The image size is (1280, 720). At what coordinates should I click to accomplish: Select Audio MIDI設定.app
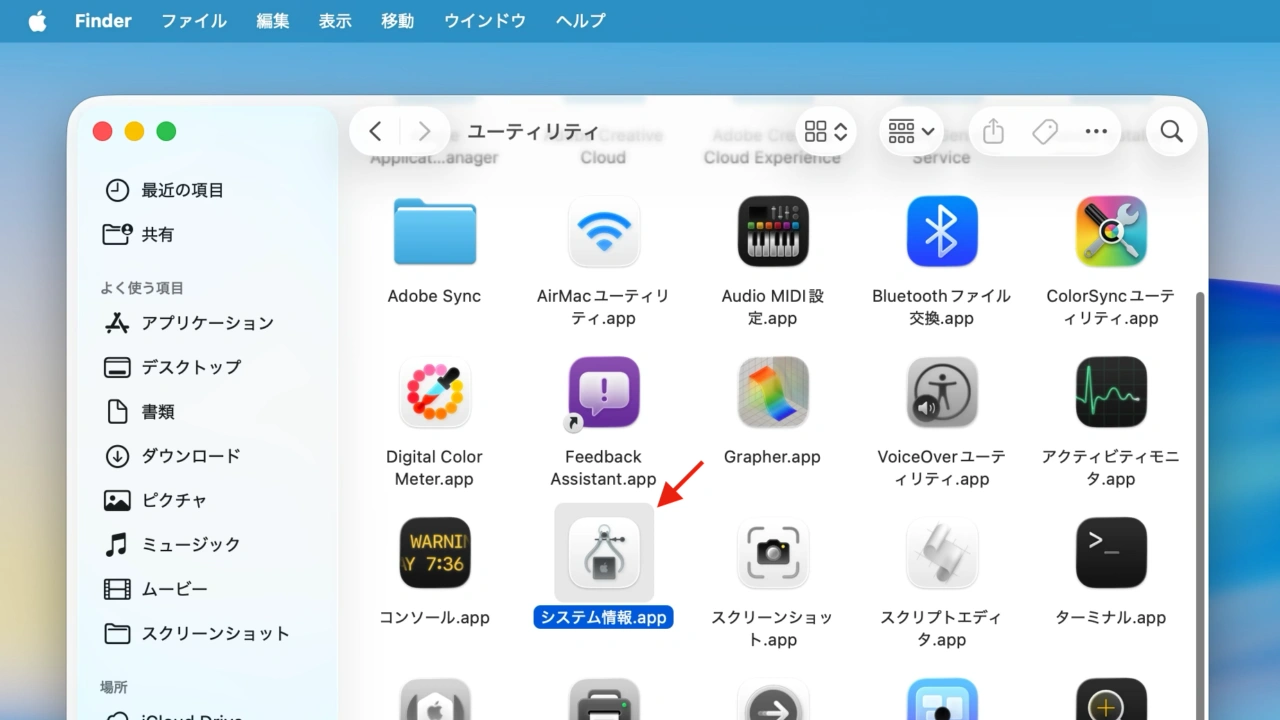click(x=772, y=231)
